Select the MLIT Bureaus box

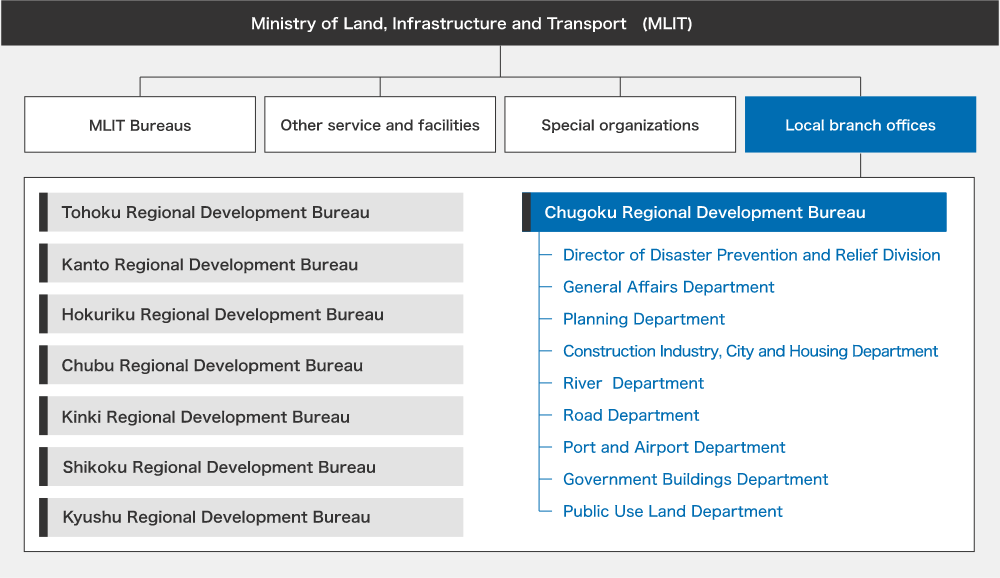click(x=140, y=124)
